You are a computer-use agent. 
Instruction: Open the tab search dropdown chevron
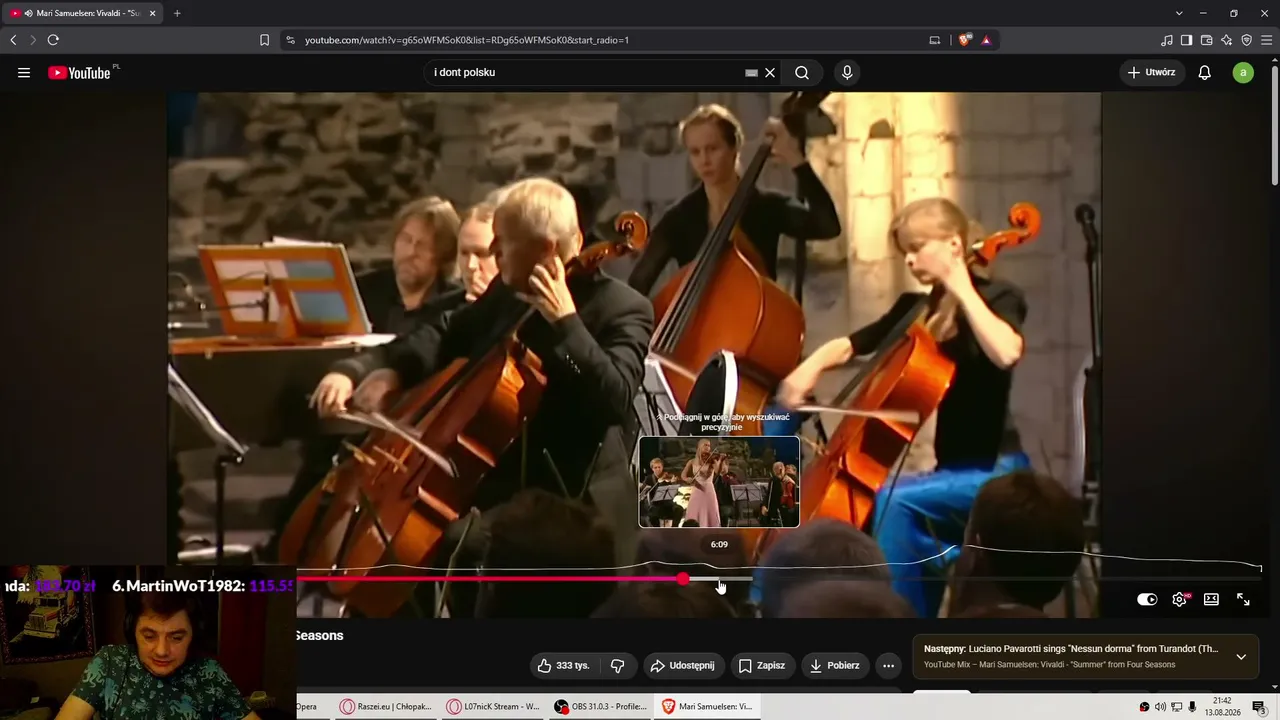coord(1179,13)
